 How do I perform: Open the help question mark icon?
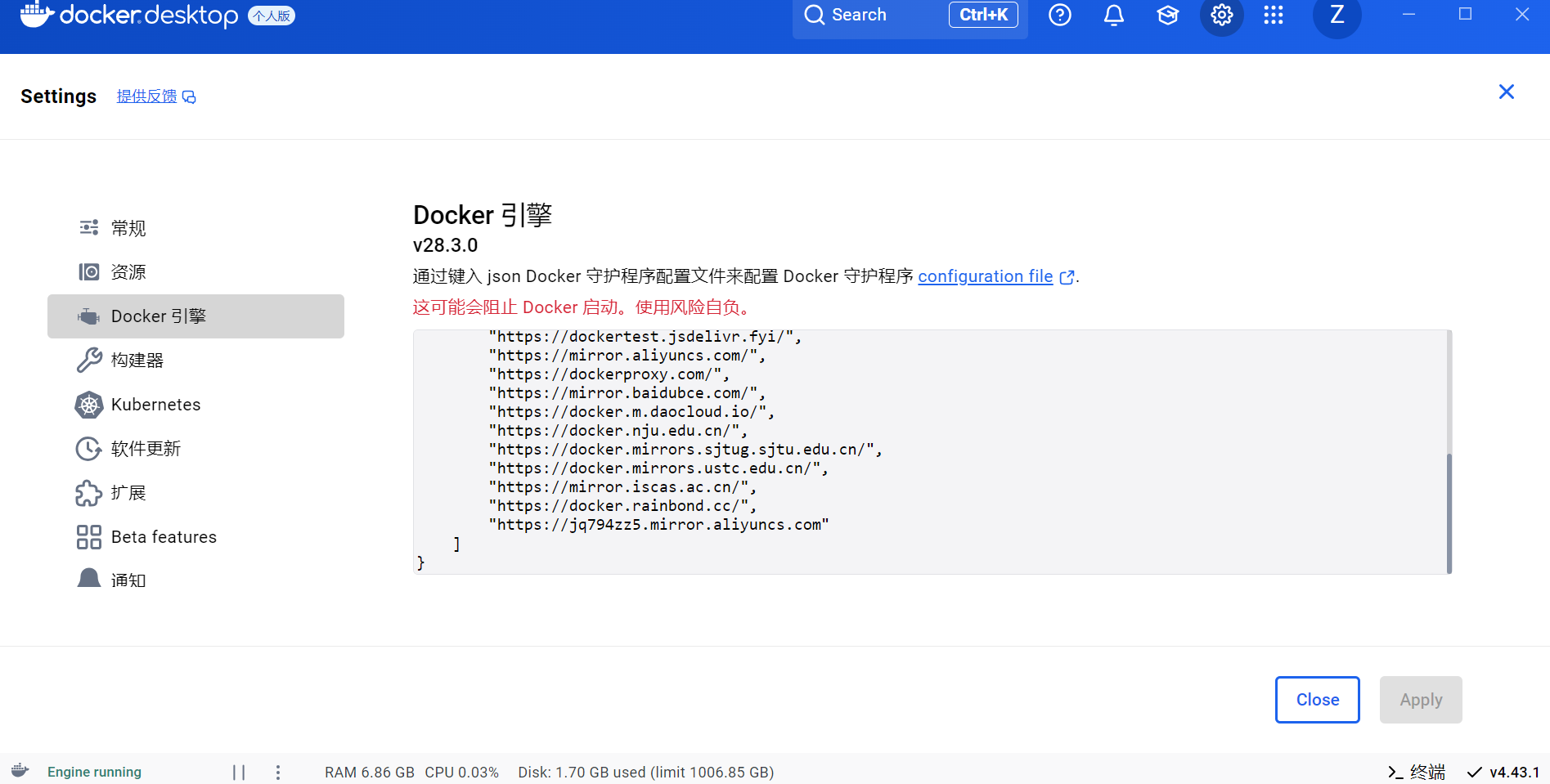point(1060,15)
